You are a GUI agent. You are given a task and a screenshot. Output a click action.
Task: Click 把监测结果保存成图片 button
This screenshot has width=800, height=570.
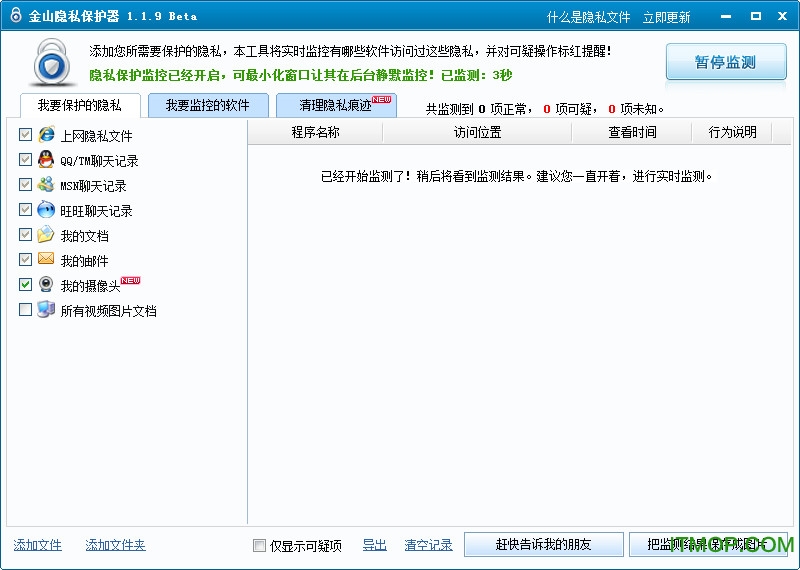click(708, 544)
